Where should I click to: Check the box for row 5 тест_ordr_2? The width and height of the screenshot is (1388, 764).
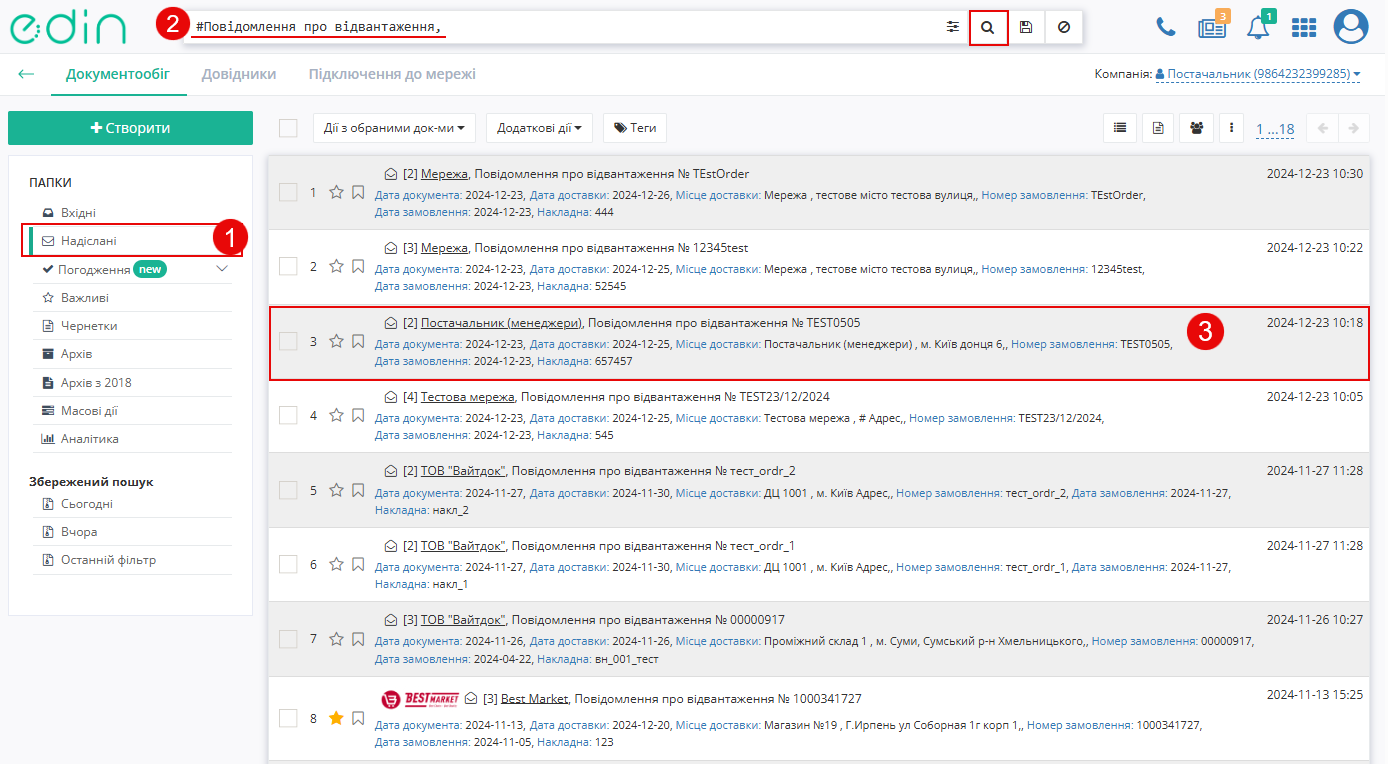click(288, 490)
